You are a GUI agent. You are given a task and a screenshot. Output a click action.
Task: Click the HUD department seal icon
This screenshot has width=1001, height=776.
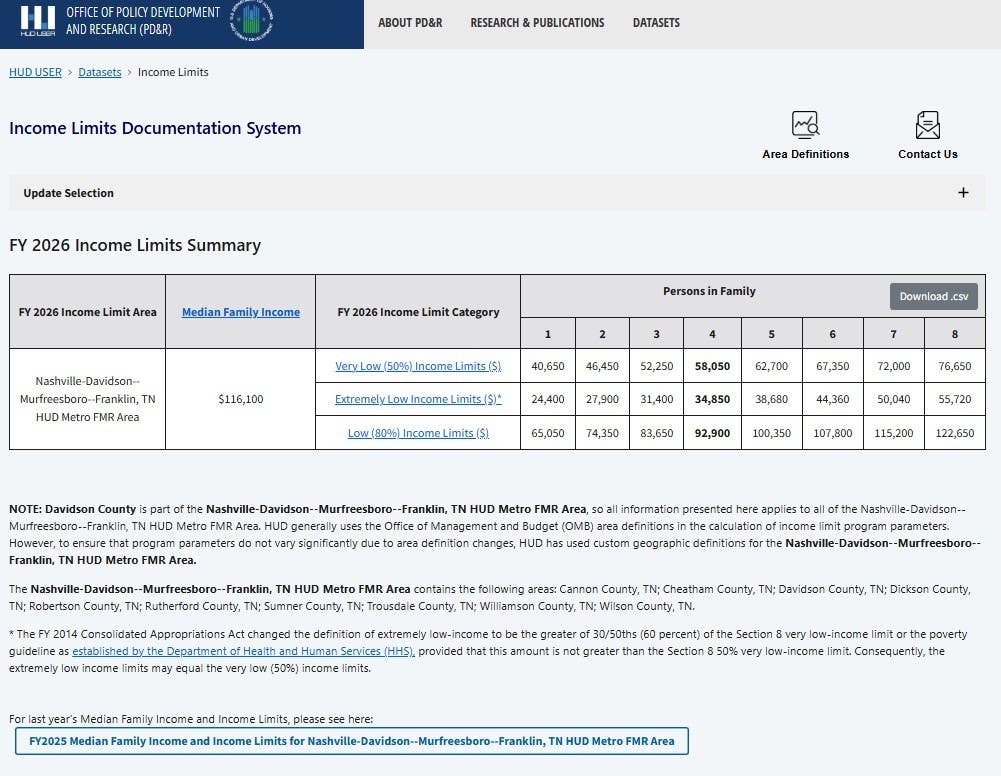click(252, 21)
